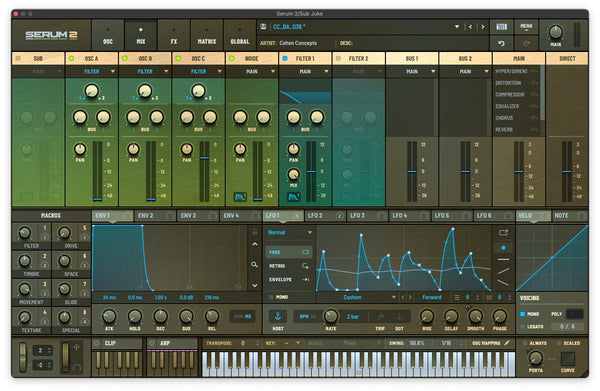The width and height of the screenshot is (600, 391).
Task: Open the Menu button
Action: 526,26
